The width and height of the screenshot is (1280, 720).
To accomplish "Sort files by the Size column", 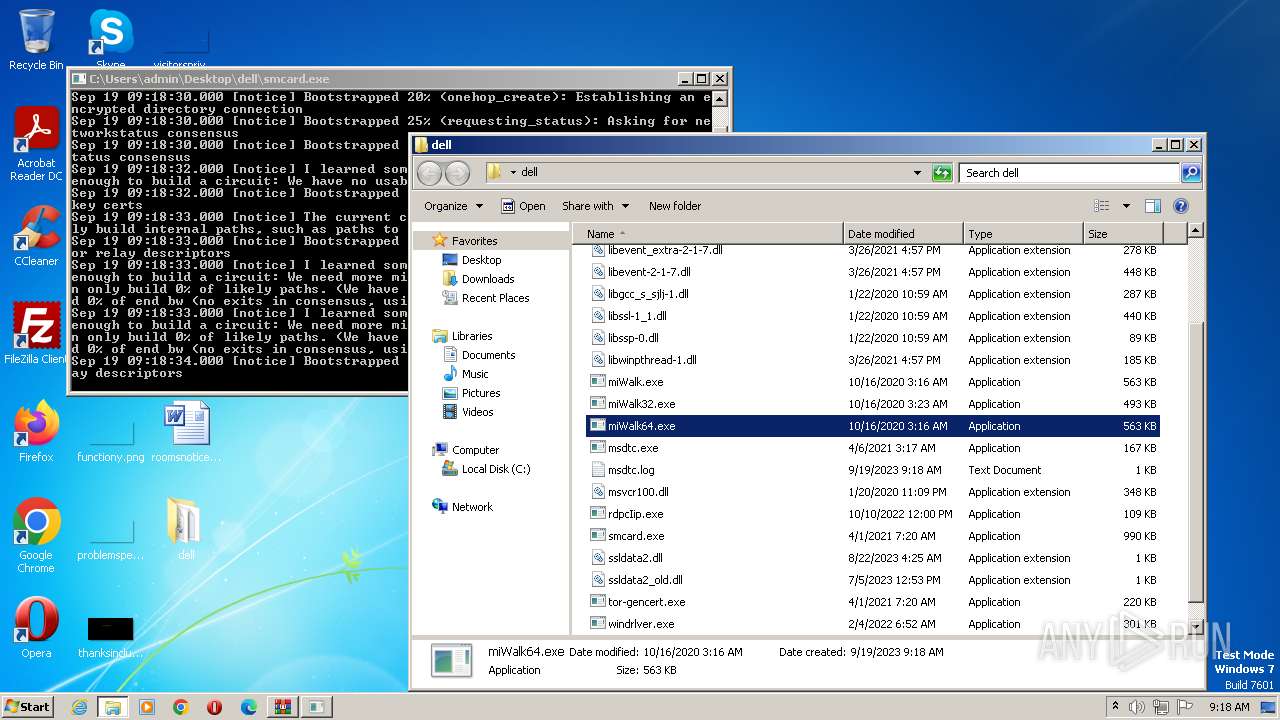I will click(1122, 234).
